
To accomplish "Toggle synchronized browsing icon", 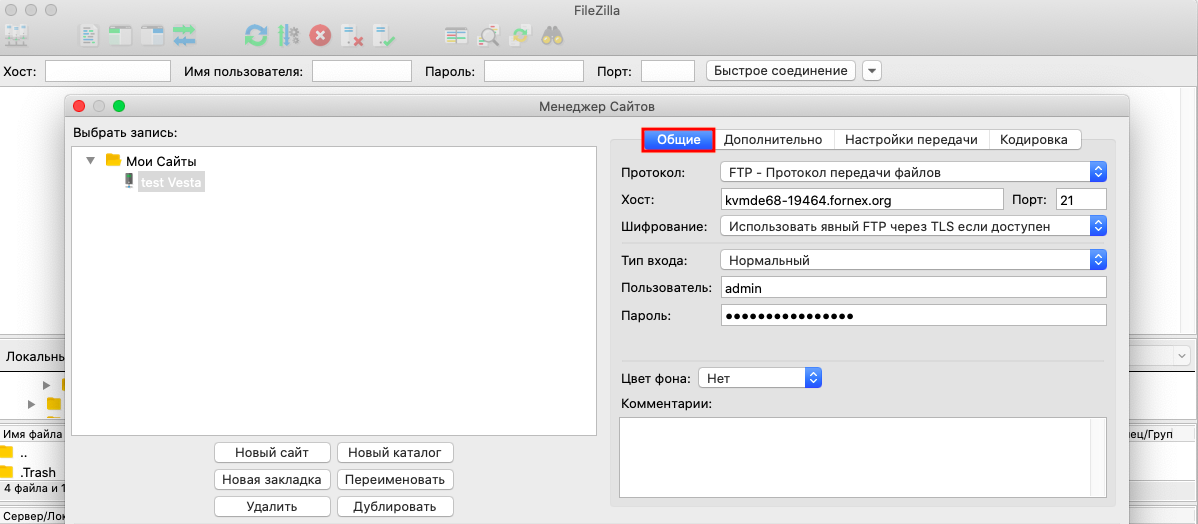I will pyautogui.click(x=520, y=35).
